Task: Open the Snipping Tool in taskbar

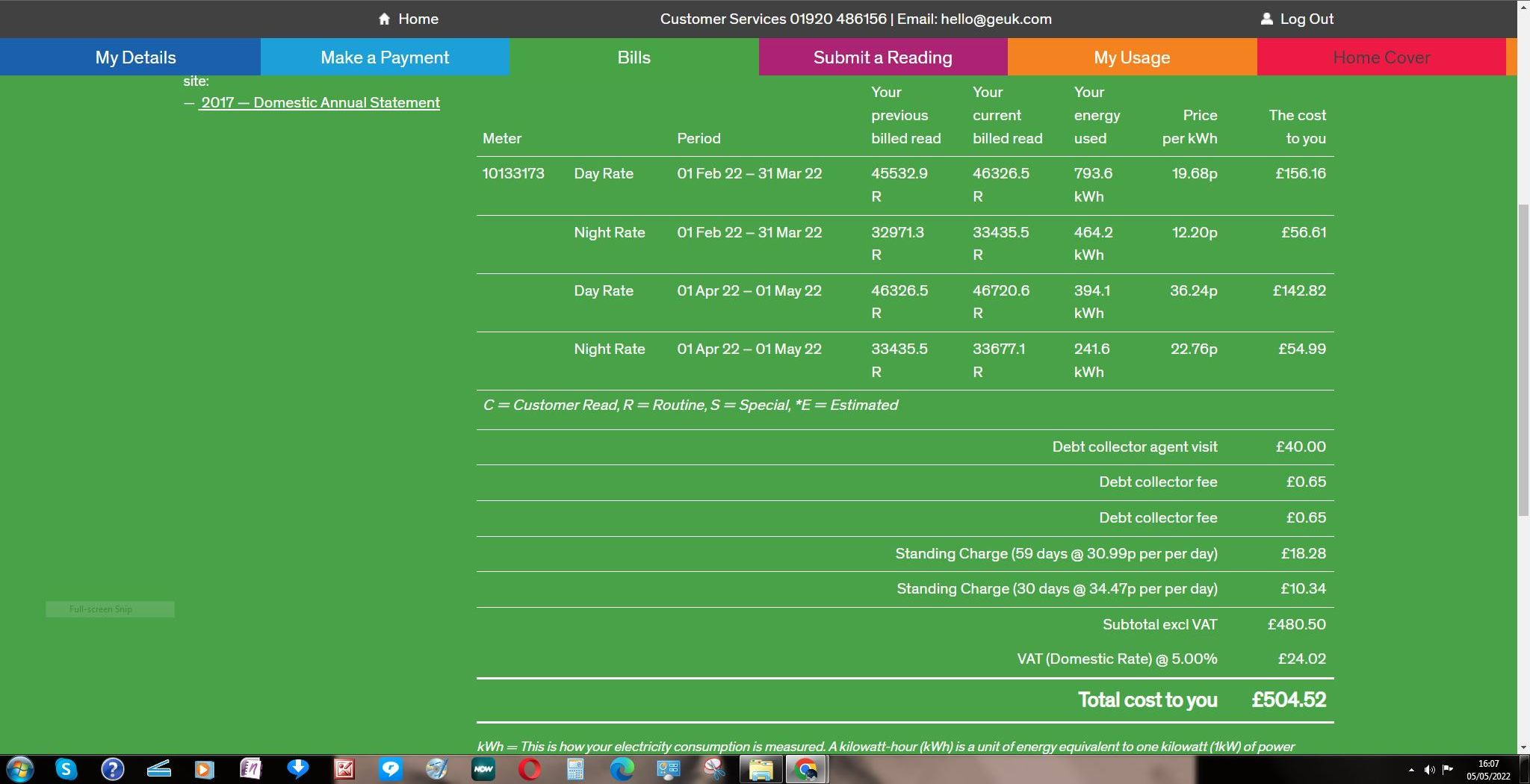Action: point(714,769)
